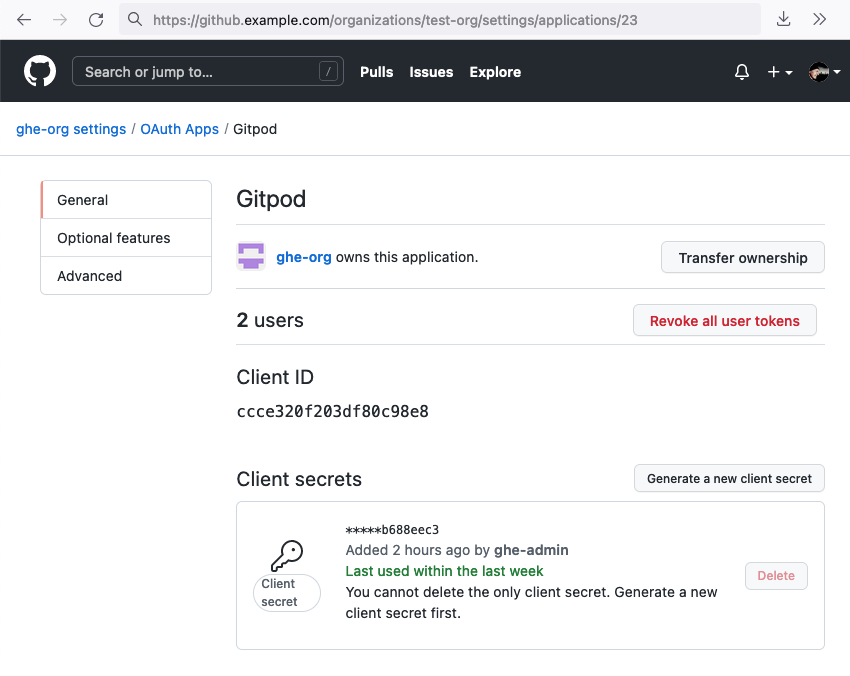Expand the browser toolbar overflow chevron
Image resolution: width=850 pixels, height=676 pixels.
[819, 18]
